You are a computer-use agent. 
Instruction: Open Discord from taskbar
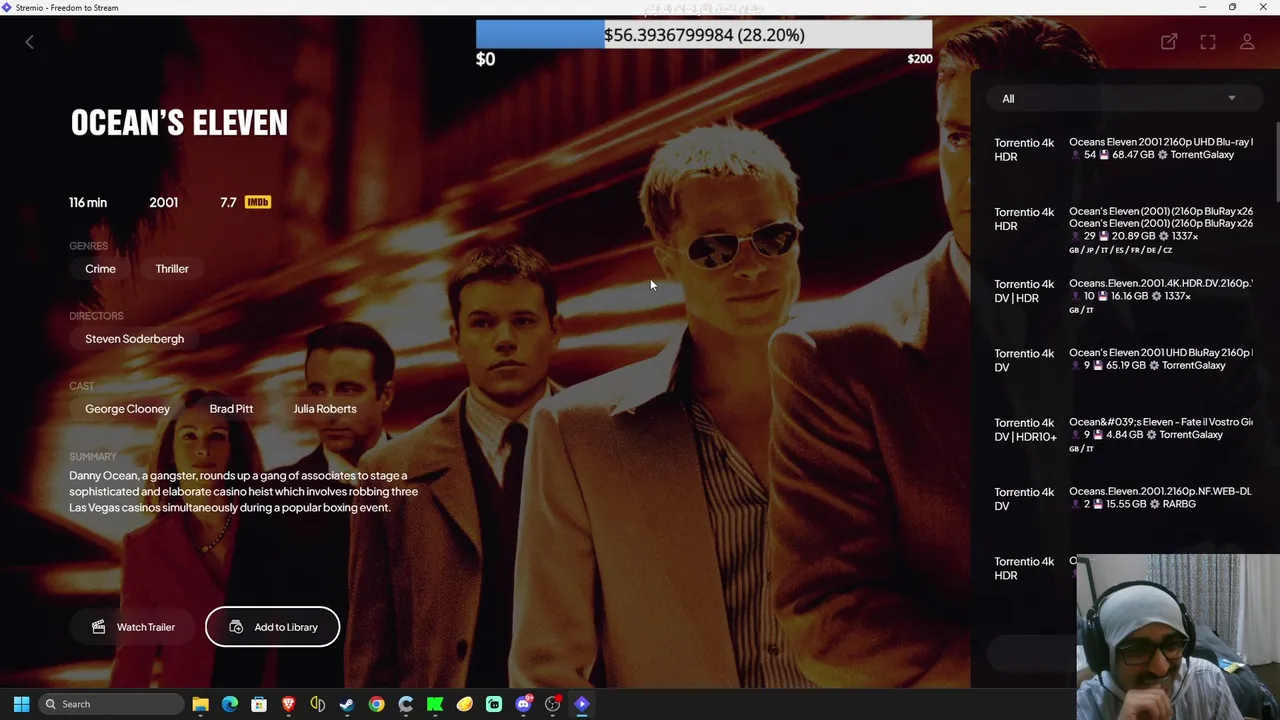[x=523, y=704]
